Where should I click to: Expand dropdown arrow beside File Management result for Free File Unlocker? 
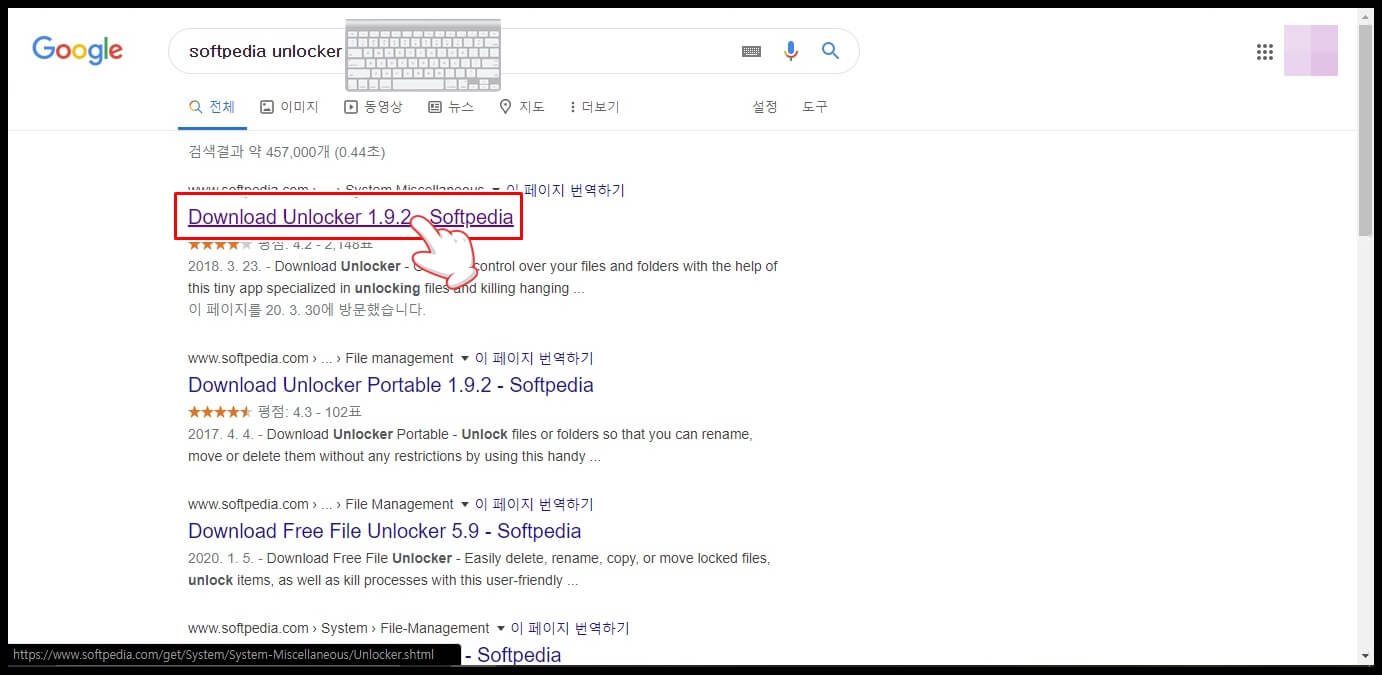pyautogui.click(x=464, y=504)
